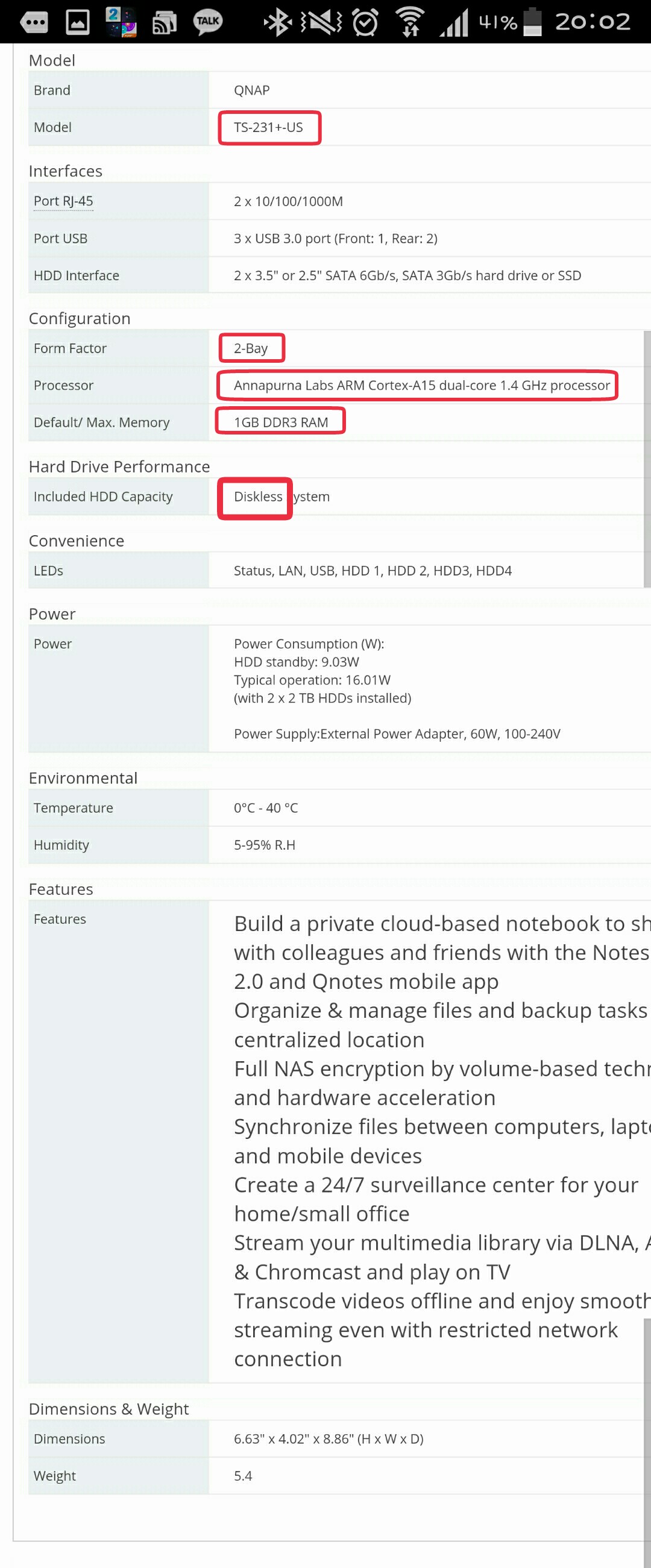This screenshot has width=651, height=1568.
Task: Tap the Bluetooth status icon
Action: 277,22
